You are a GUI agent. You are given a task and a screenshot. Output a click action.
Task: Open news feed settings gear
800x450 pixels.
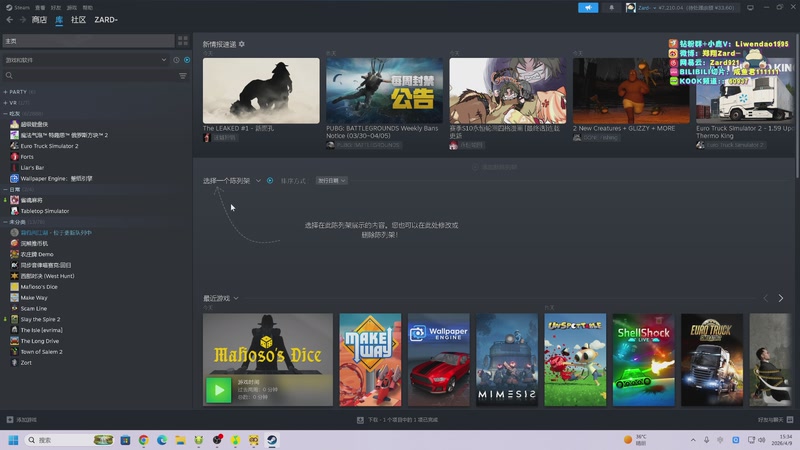click(242, 44)
